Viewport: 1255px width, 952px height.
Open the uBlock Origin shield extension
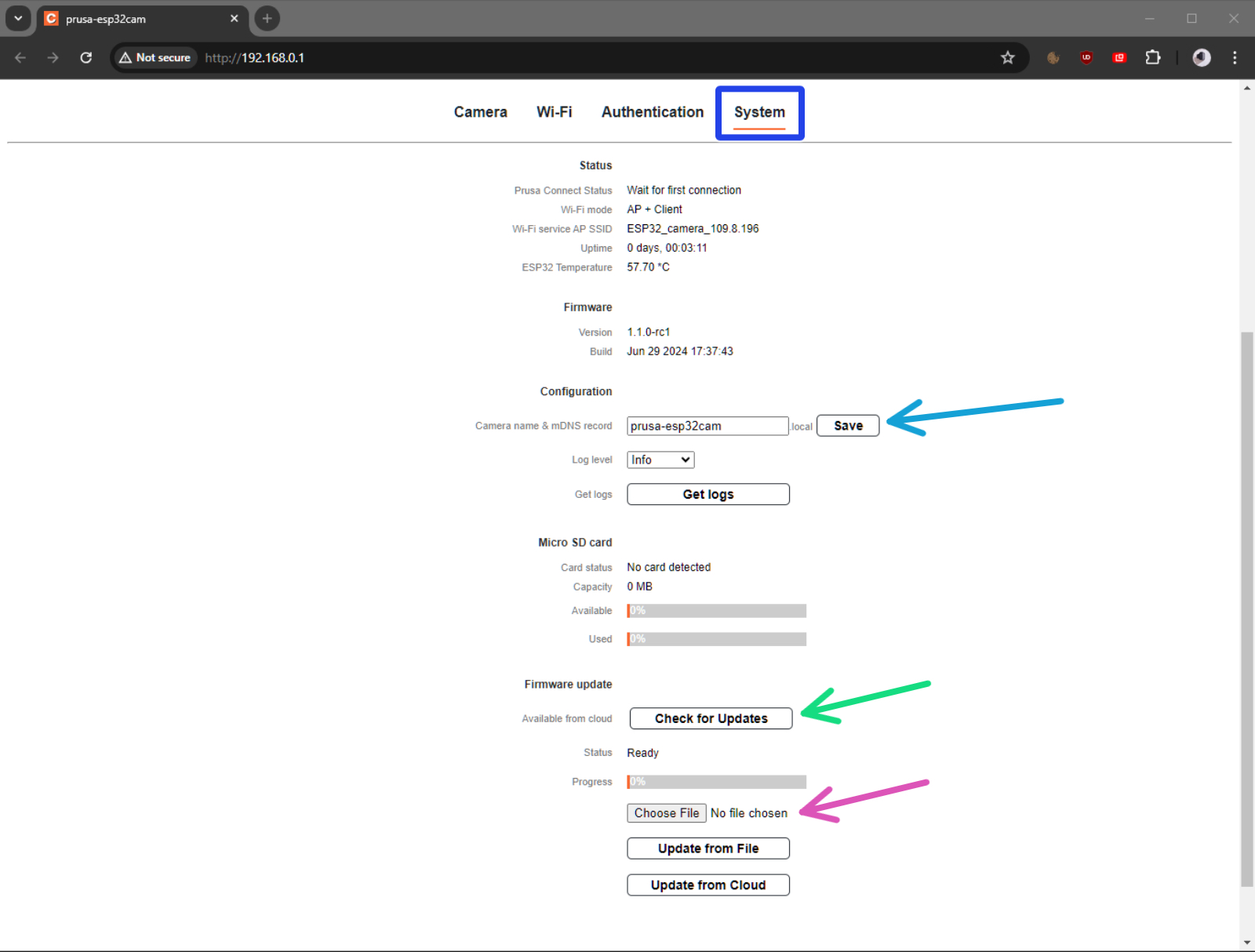click(x=1086, y=57)
